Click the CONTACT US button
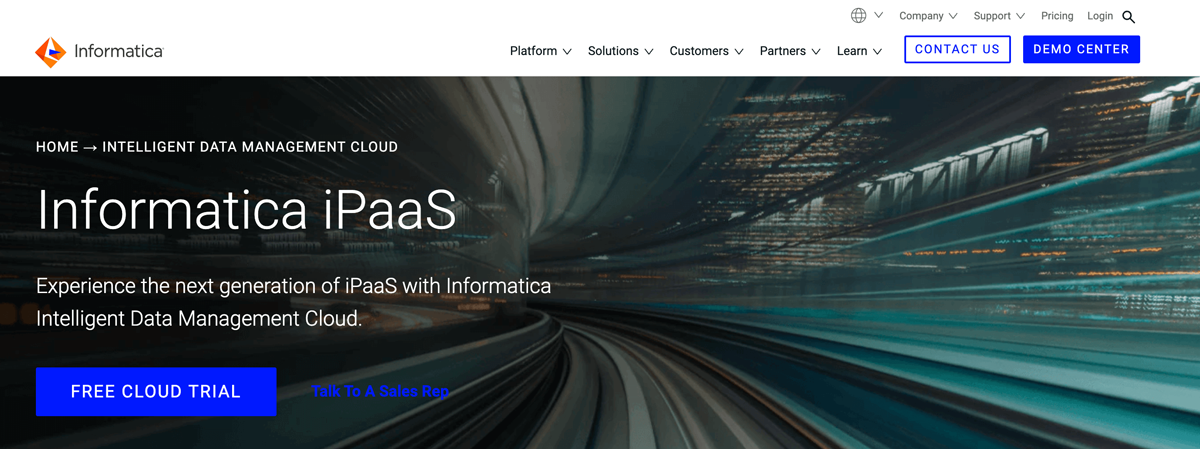 [x=957, y=49]
